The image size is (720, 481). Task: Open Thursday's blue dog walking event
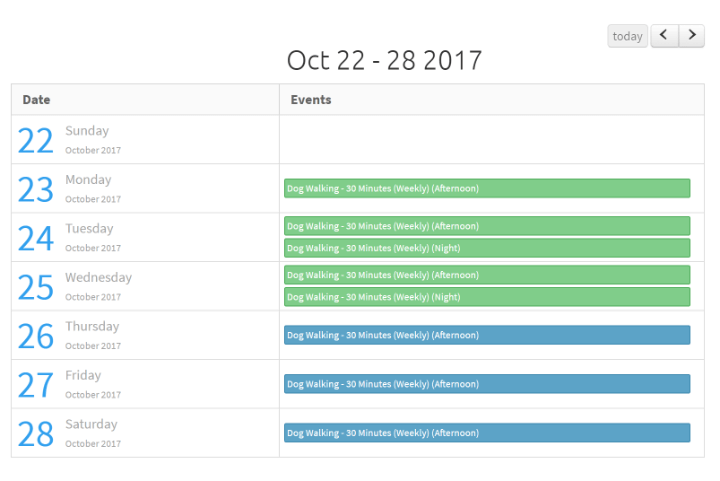click(x=487, y=335)
